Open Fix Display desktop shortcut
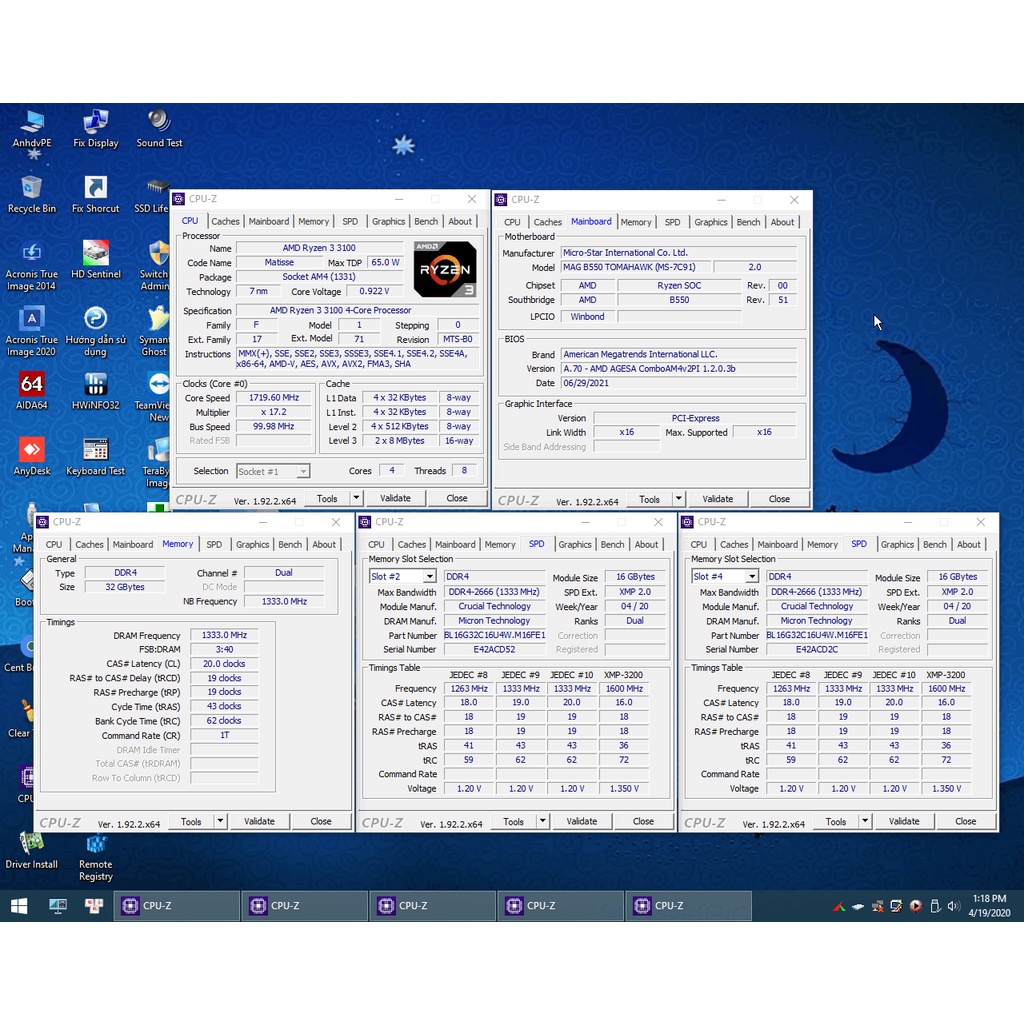 (95, 129)
